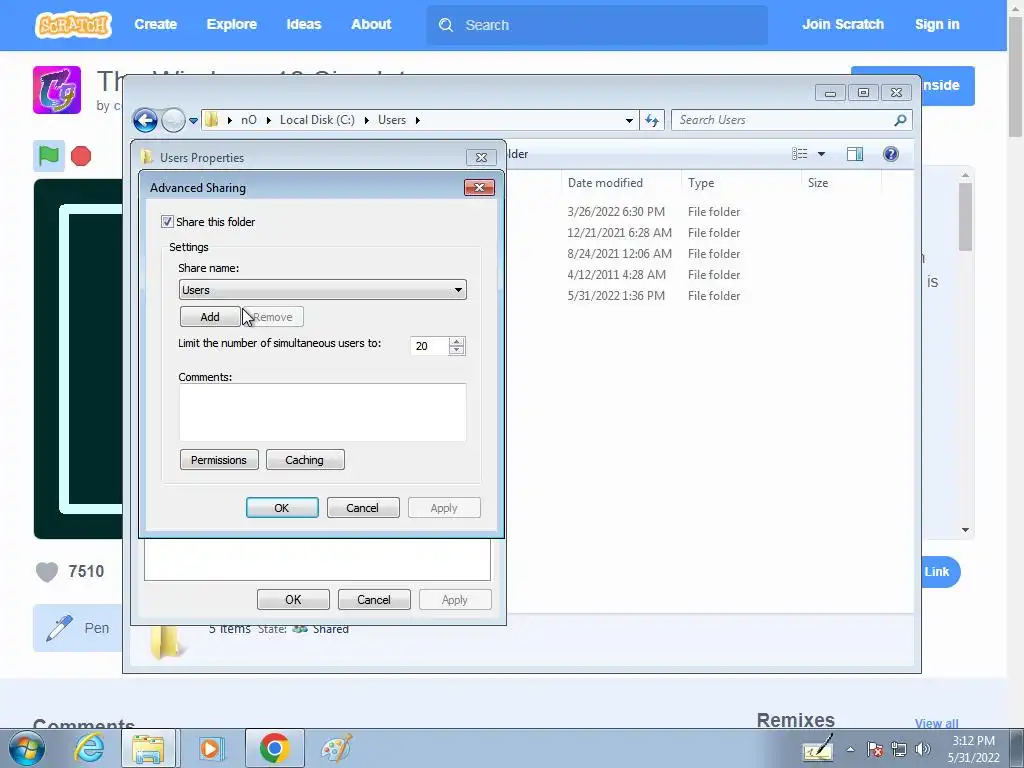Click Cancel in Advanced Sharing dialog
The width and height of the screenshot is (1024, 768).
362,508
